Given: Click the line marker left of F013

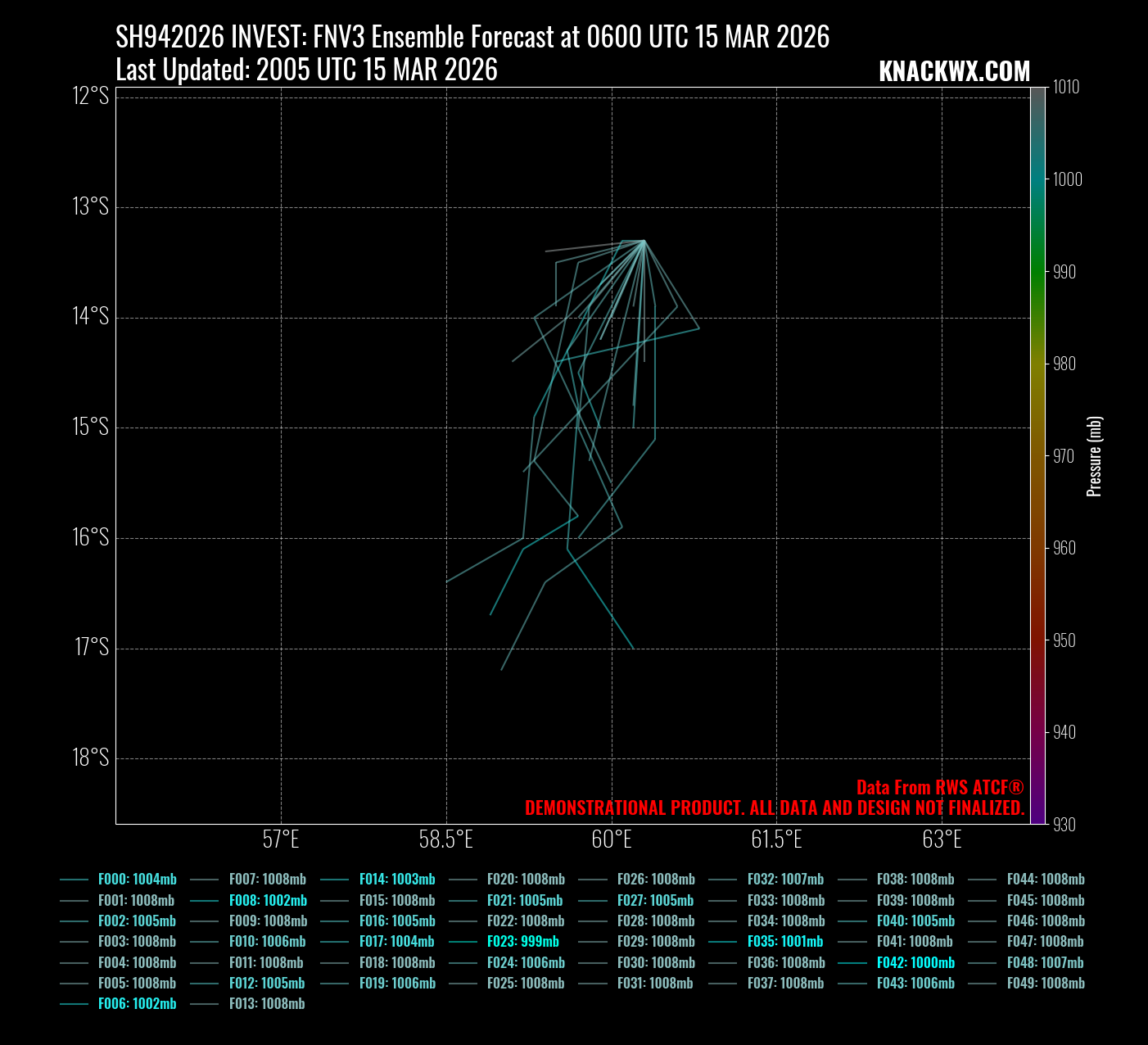Looking at the screenshot, I should [204, 1004].
